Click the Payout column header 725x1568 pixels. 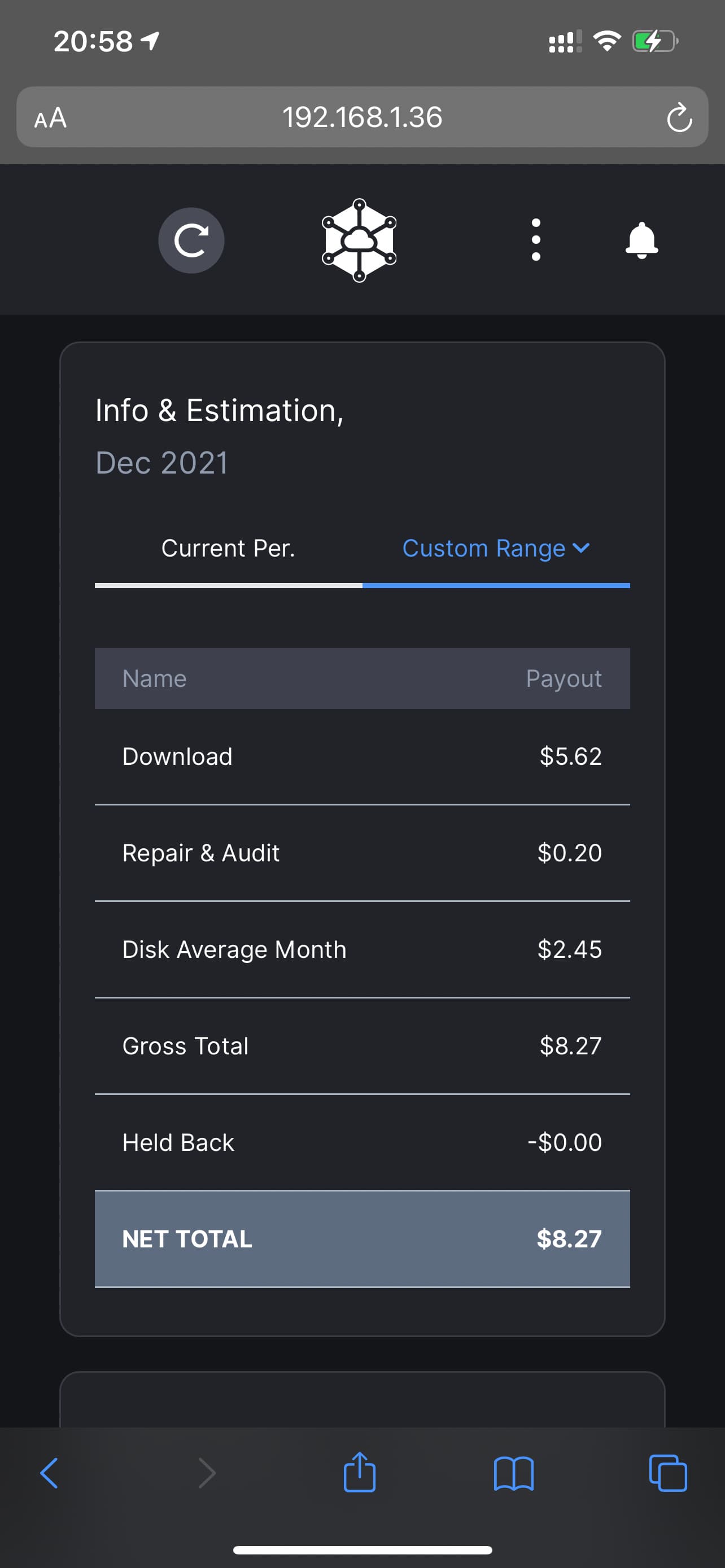pos(563,678)
